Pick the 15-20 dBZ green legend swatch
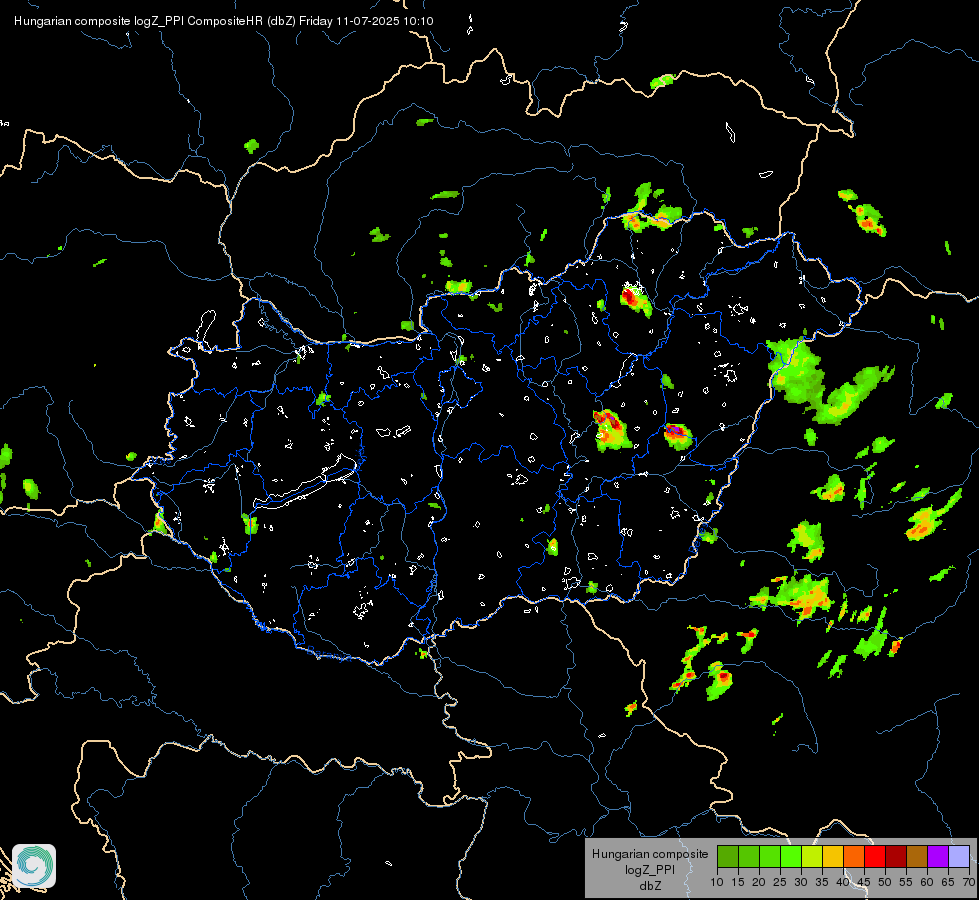This screenshot has width=979, height=900. (x=749, y=856)
